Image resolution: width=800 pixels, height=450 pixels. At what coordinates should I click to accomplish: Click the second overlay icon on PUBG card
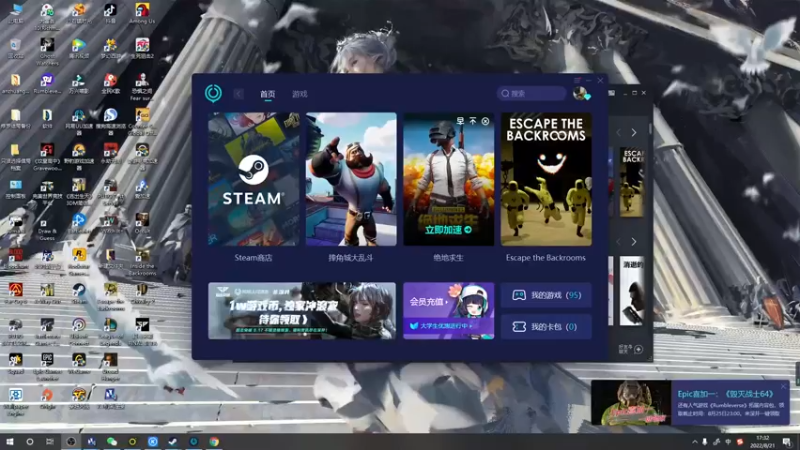tap(473, 121)
